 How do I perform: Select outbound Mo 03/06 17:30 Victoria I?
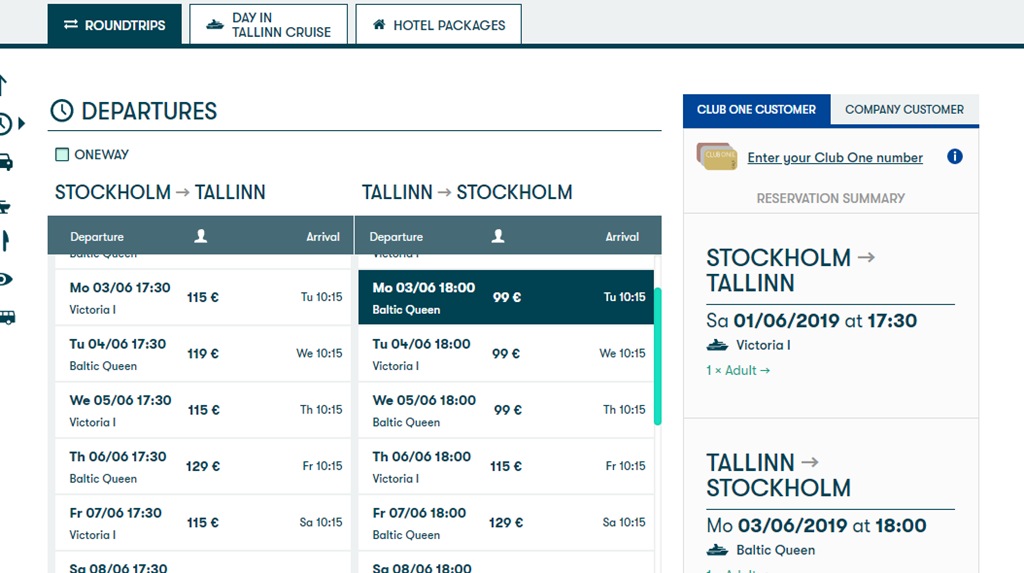pyautogui.click(x=203, y=297)
